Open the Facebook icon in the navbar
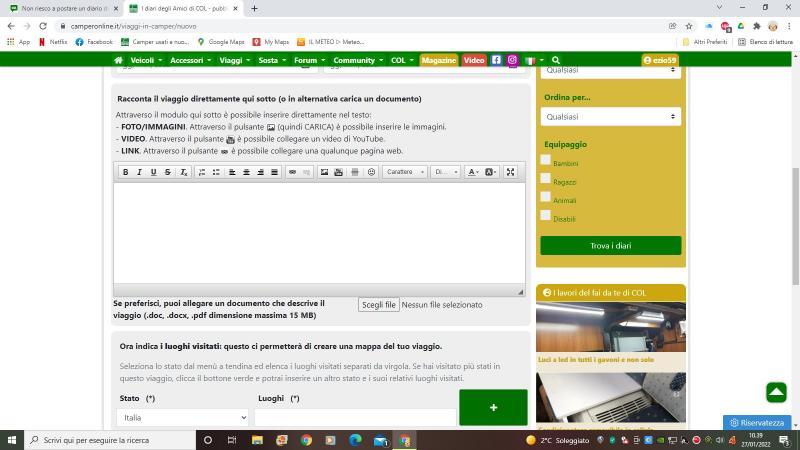The width and height of the screenshot is (800, 450). 496,60
